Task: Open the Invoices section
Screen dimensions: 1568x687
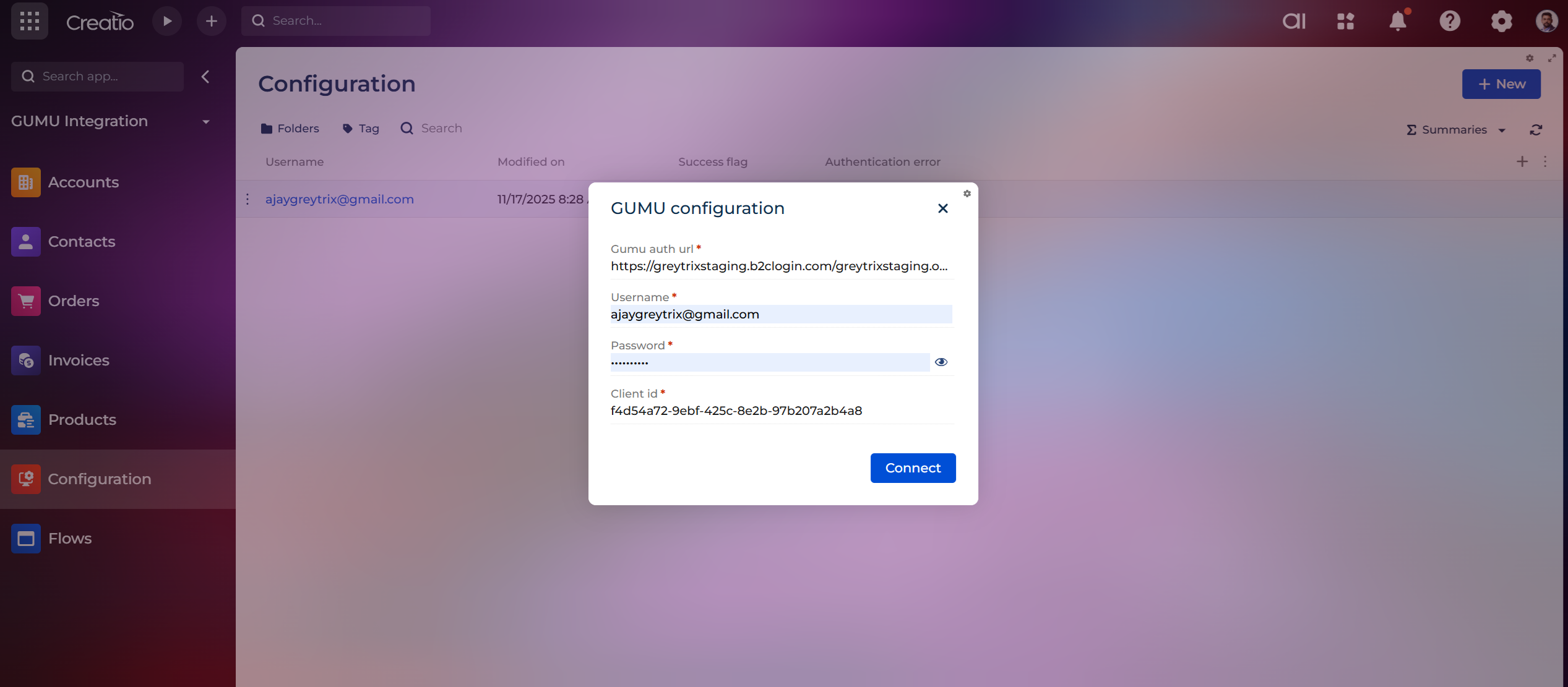Action: 79,361
